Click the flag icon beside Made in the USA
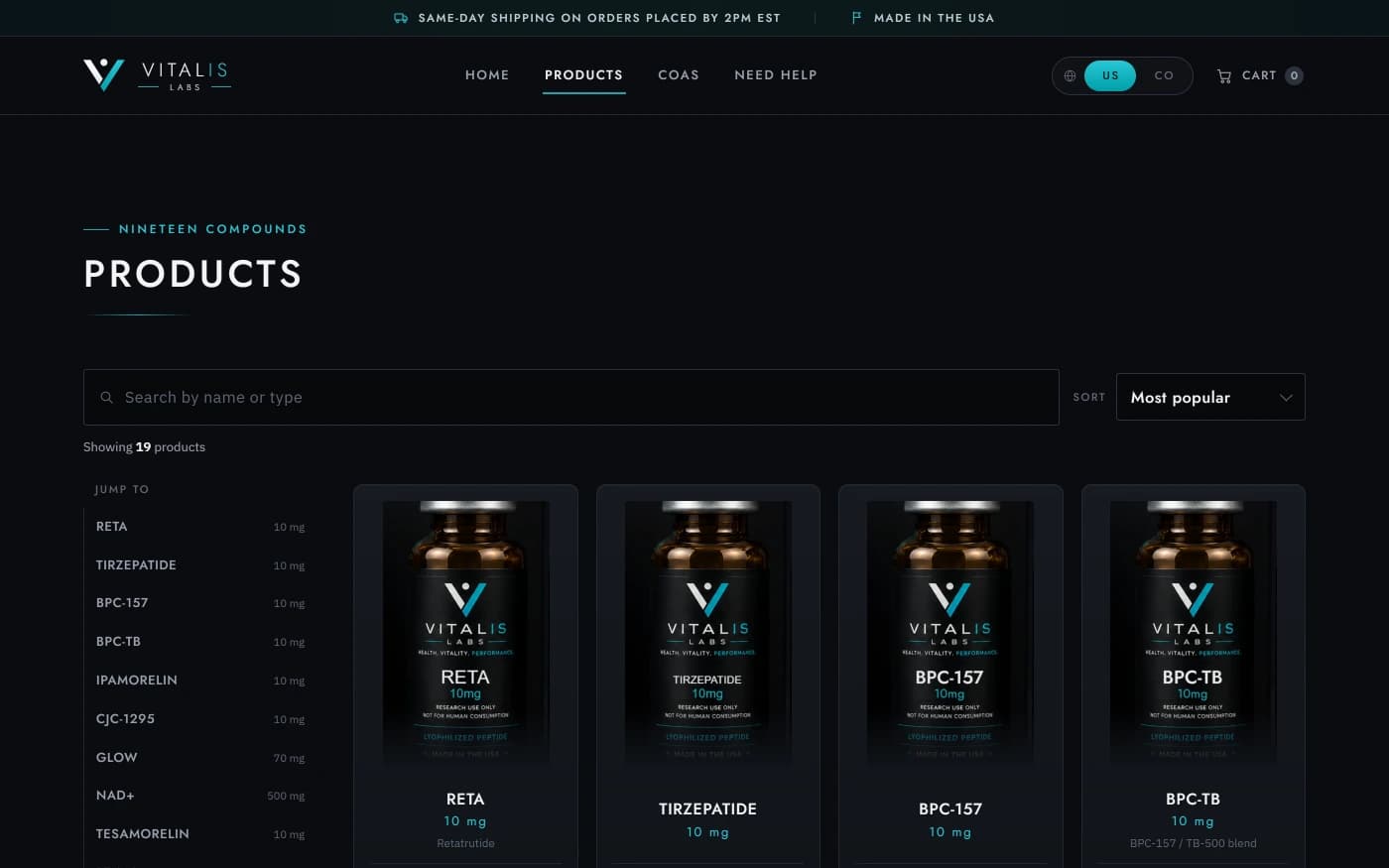This screenshot has width=1389, height=868. coord(856,18)
